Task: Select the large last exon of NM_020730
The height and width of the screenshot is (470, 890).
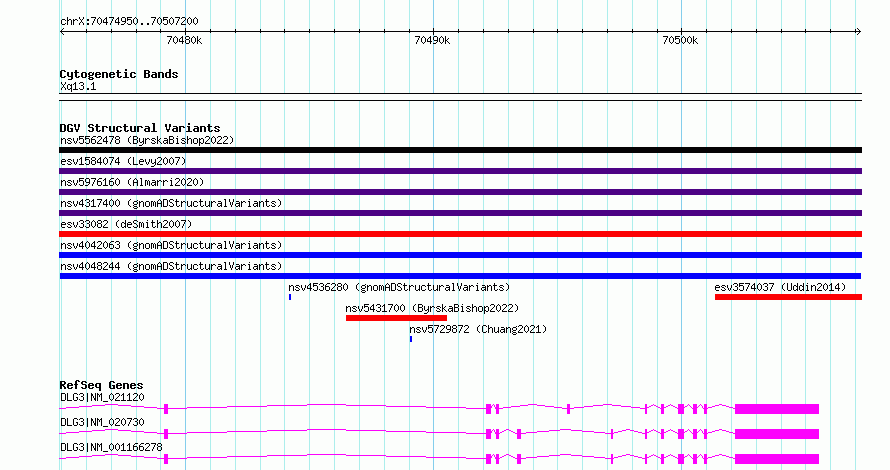Action: 777,434
